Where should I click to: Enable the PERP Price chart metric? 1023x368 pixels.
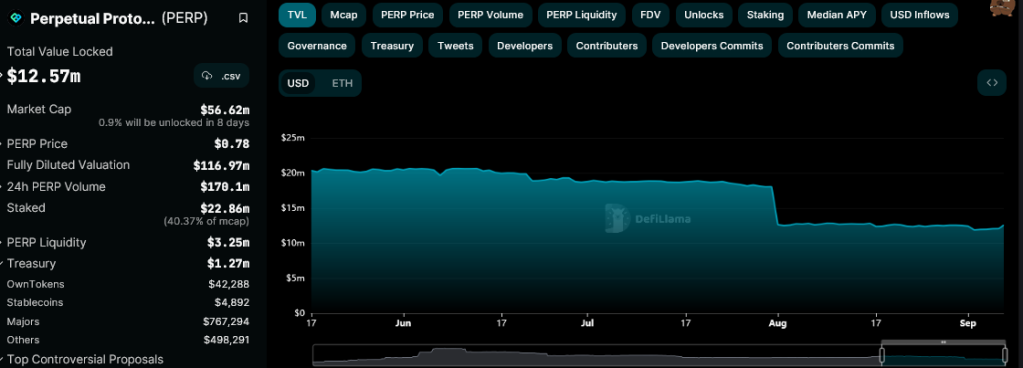408,14
